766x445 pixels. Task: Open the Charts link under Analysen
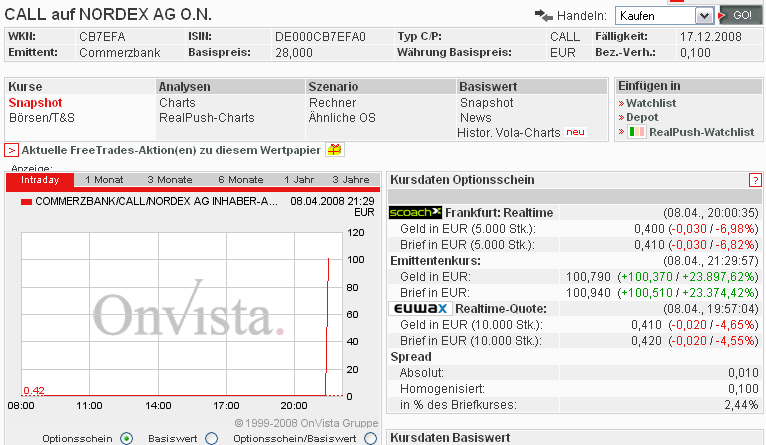(177, 103)
